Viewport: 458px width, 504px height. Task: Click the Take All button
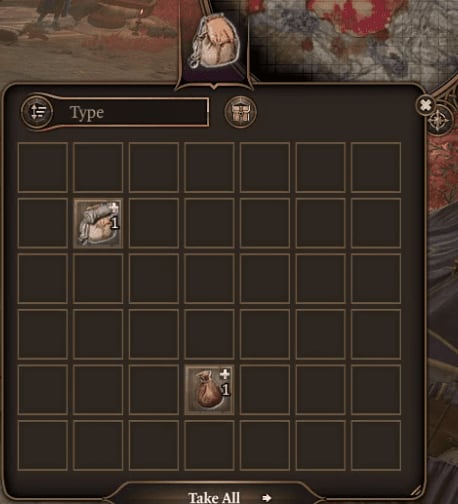click(x=214, y=498)
